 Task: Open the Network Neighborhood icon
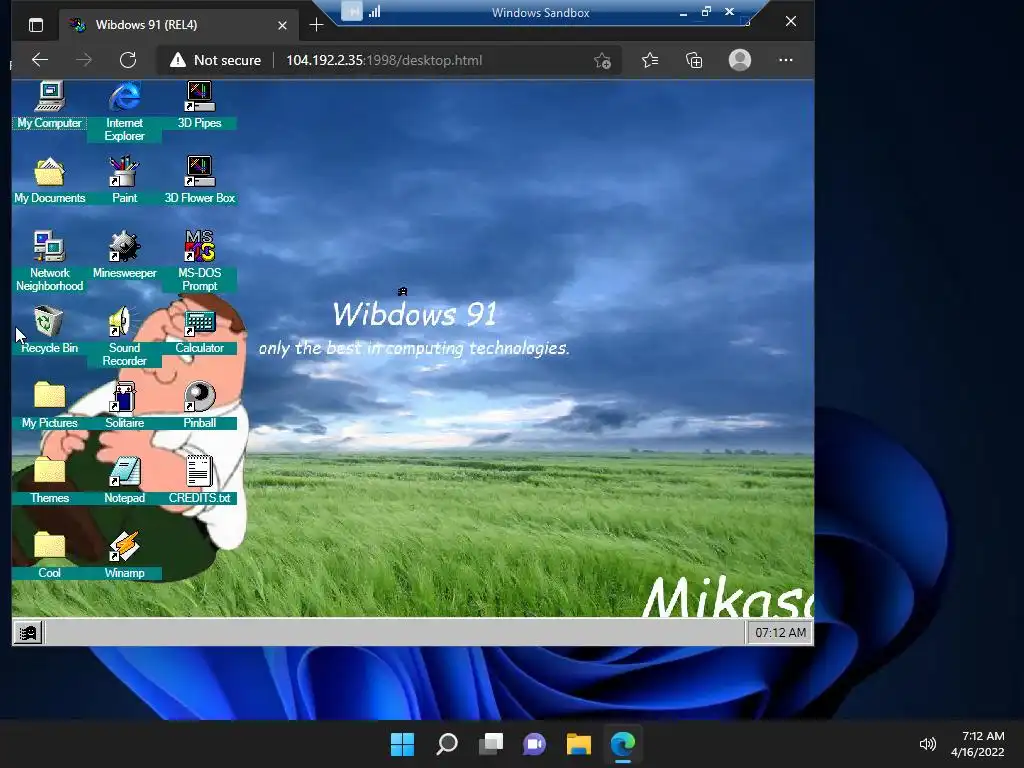pyautogui.click(x=50, y=261)
